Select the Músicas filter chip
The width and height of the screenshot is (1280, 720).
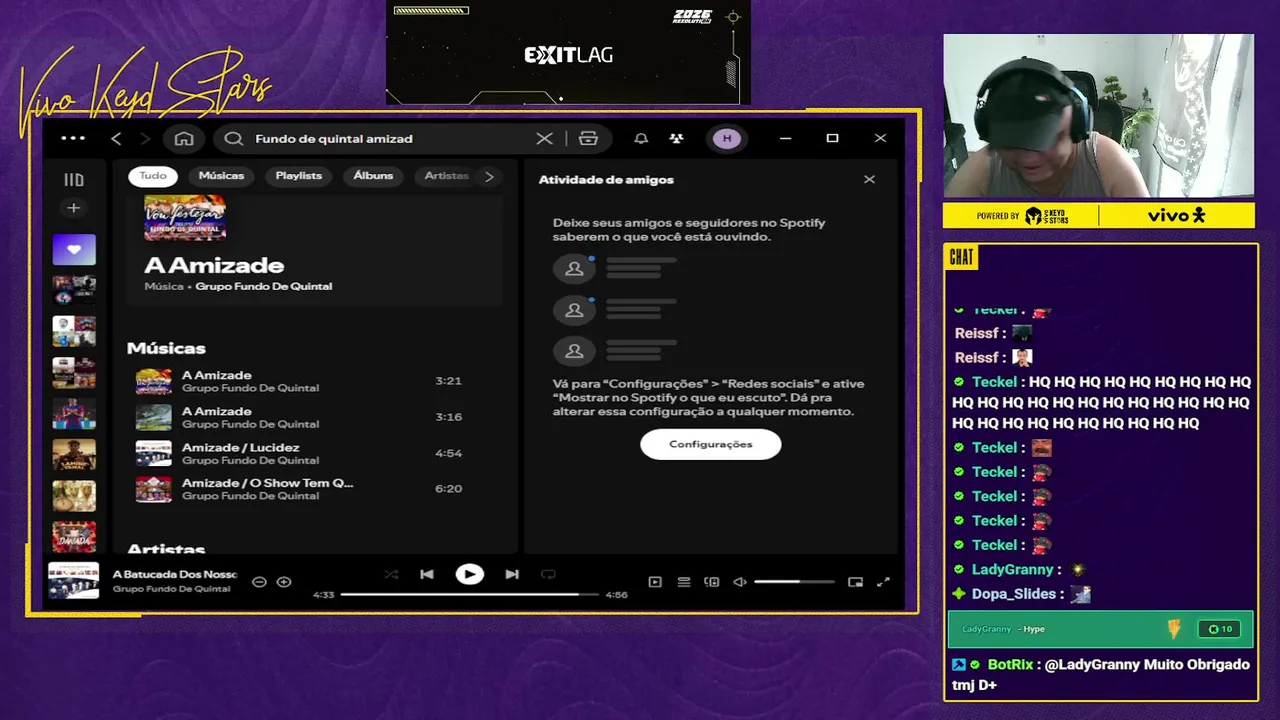tap(221, 176)
